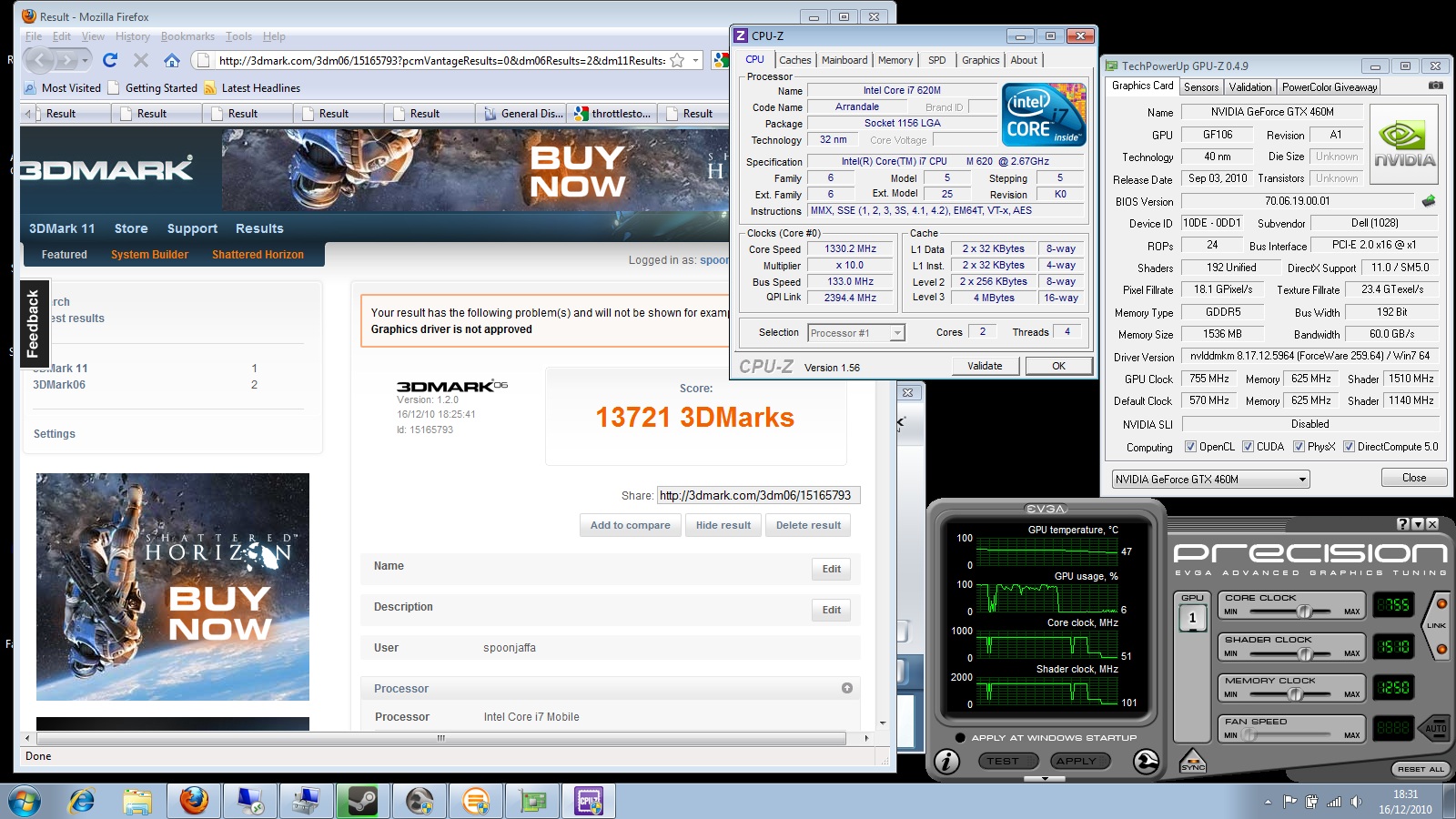Click the Latest Headlines feed bookmark
Screen dimensions: 1456x819
coord(252,88)
